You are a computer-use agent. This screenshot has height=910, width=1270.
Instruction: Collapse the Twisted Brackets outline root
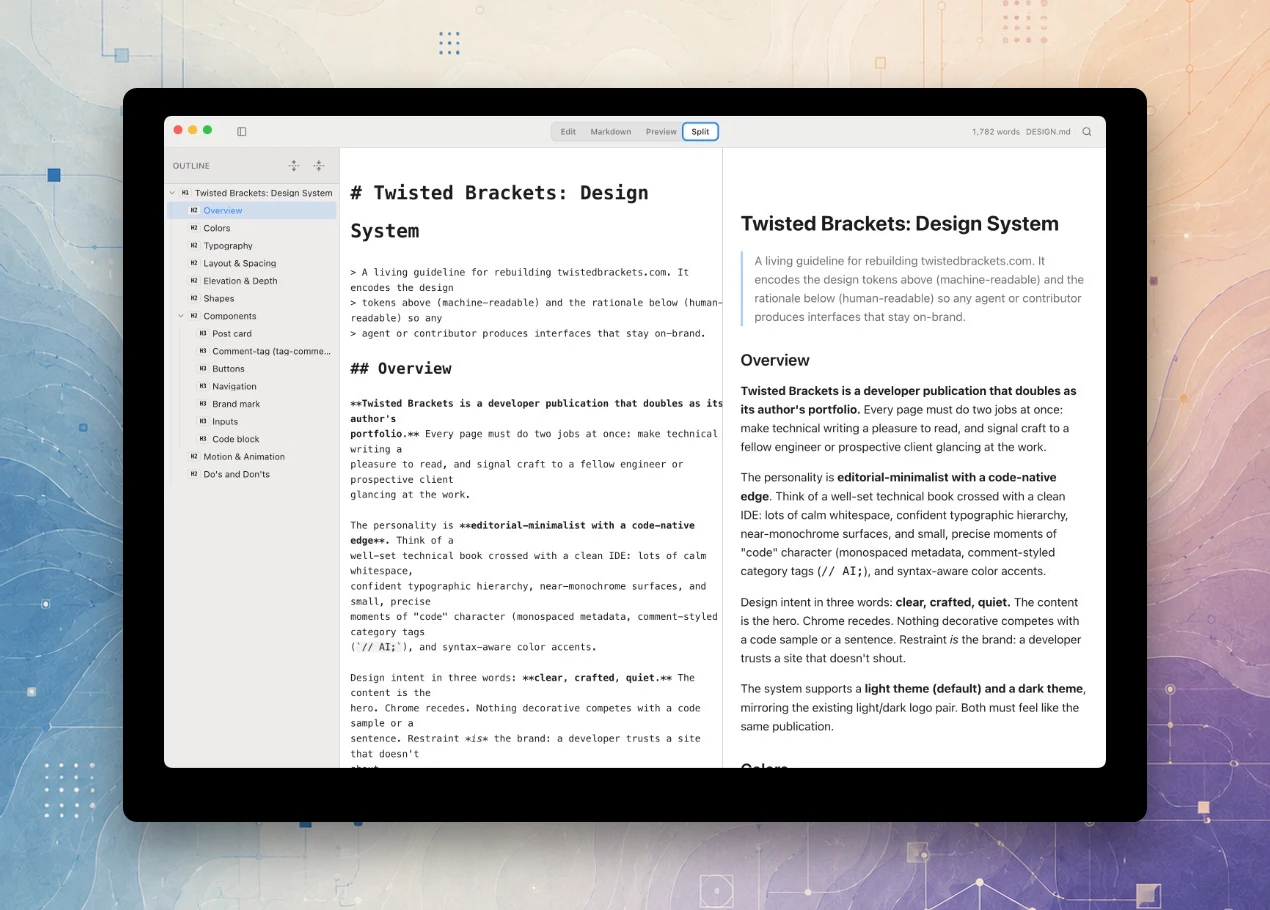tap(172, 193)
